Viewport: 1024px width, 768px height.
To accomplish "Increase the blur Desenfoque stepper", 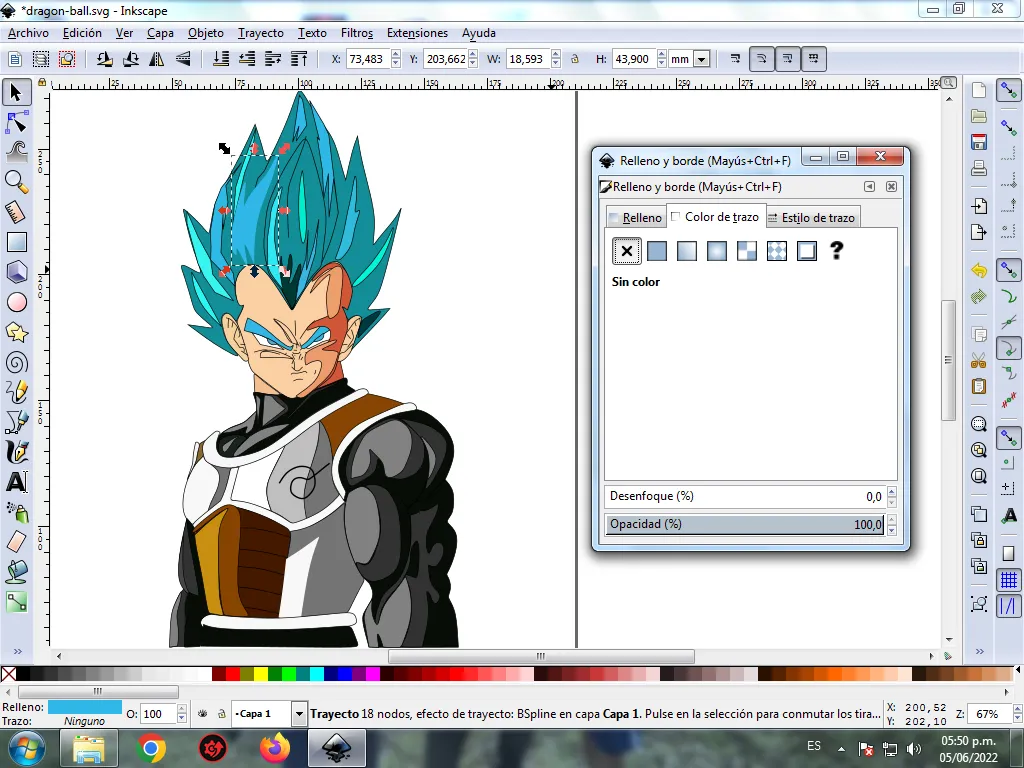I will coord(892,491).
